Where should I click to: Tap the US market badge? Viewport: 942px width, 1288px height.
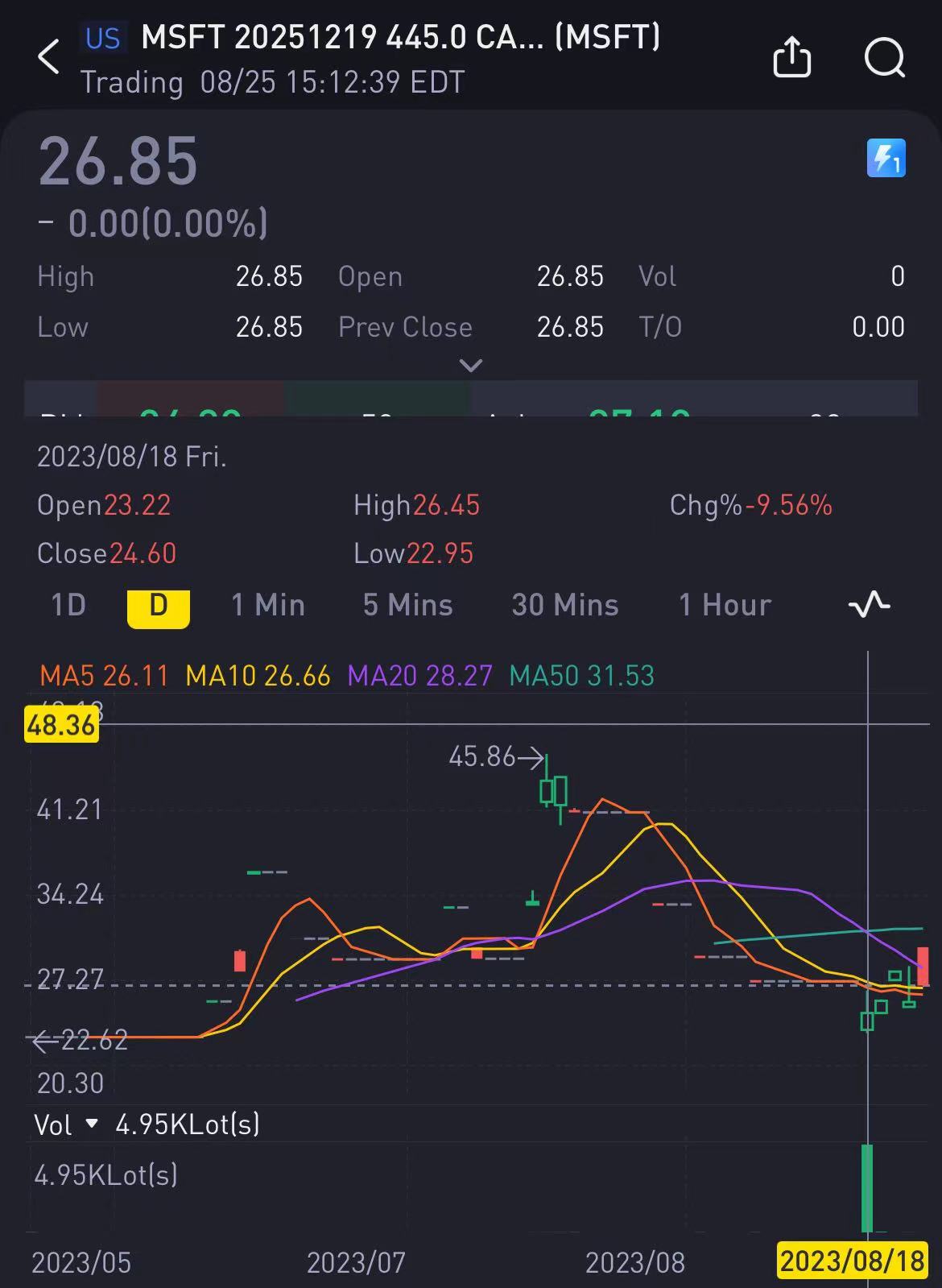coord(102,38)
